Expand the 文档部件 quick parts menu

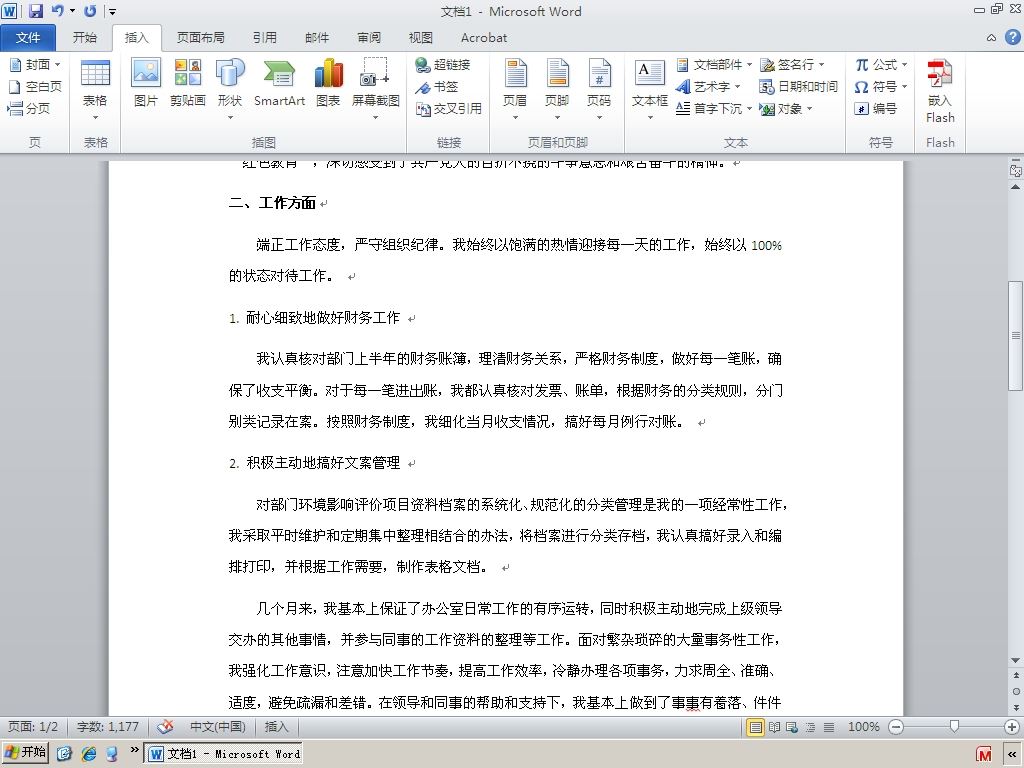pos(714,65)
